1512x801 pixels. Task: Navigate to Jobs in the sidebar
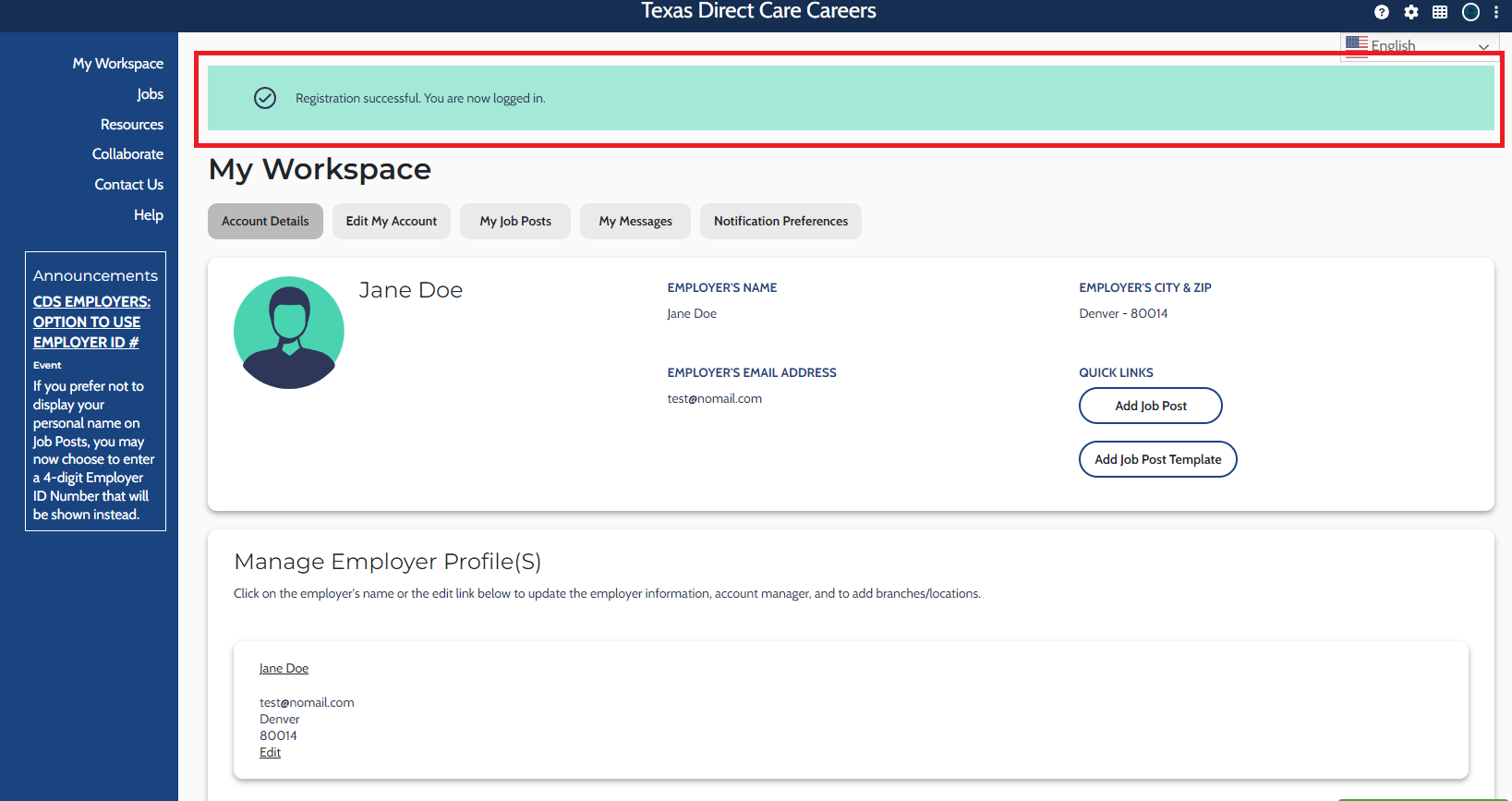pos(150,94)
